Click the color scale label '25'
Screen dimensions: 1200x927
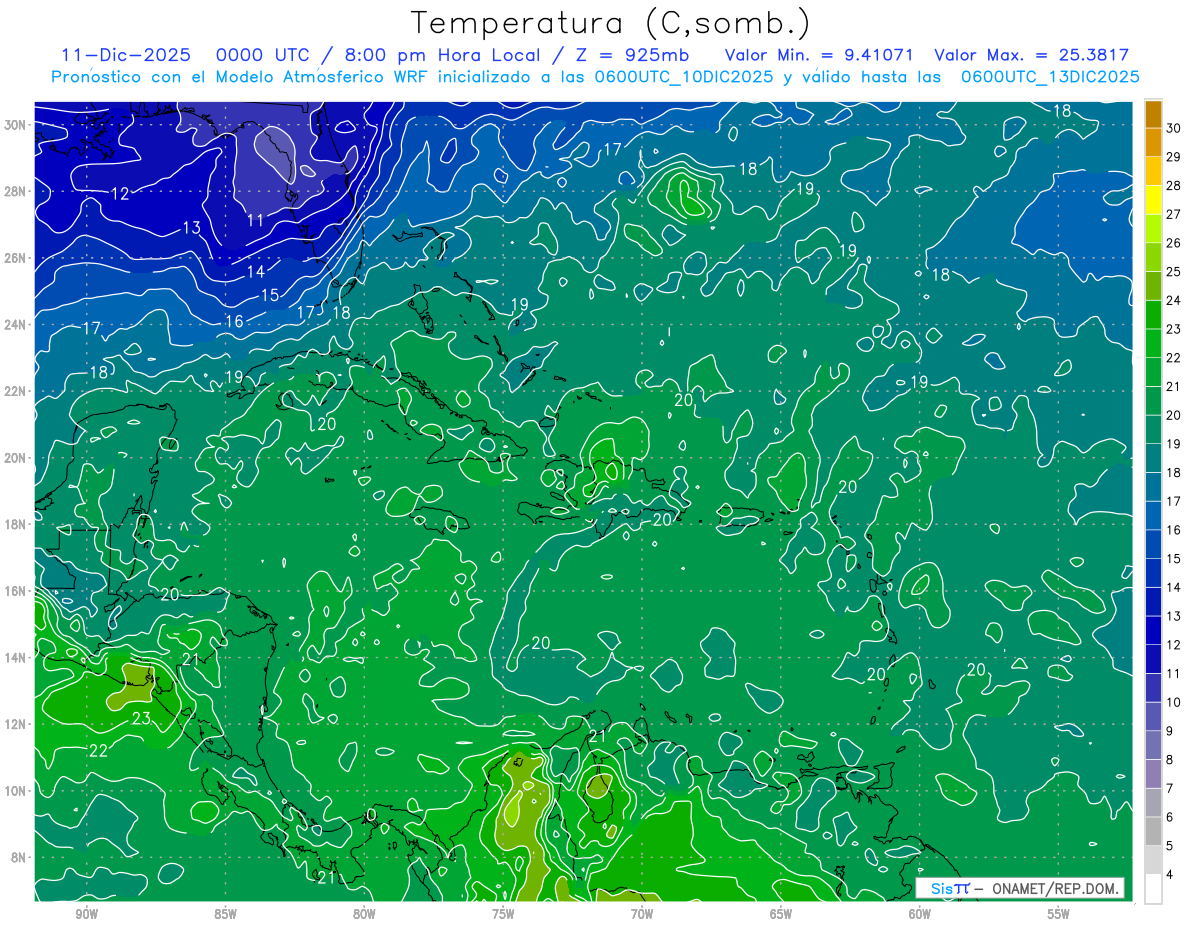click(1174, 271)
